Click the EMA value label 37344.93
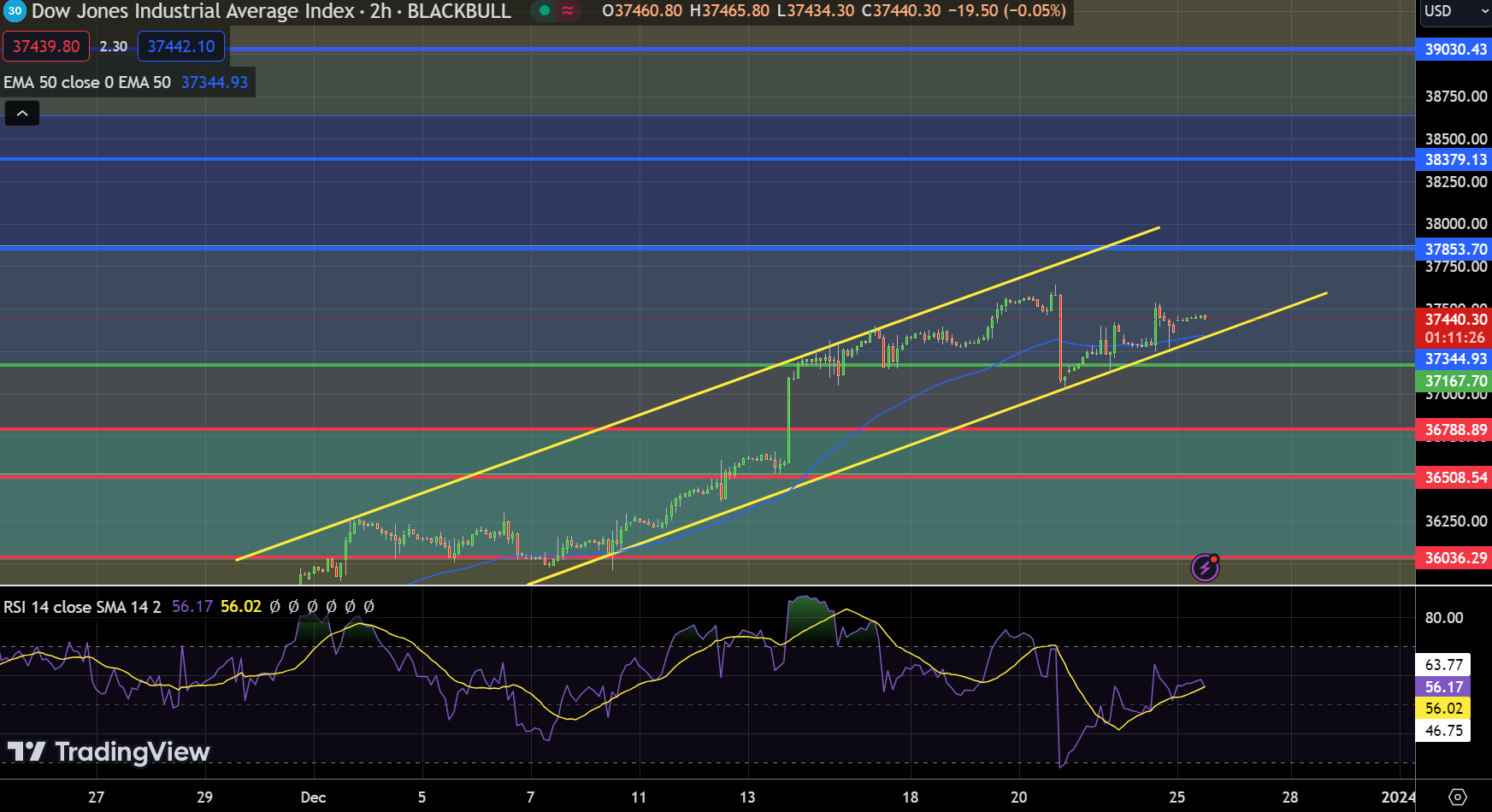 (1454, 359)
